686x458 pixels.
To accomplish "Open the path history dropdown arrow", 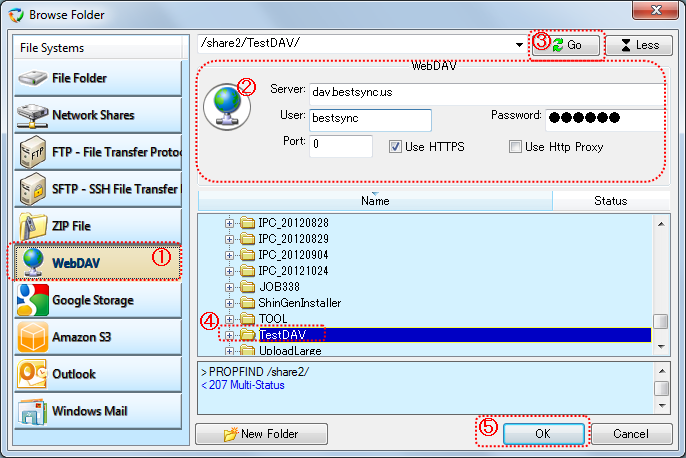I will tap(519, 45).
